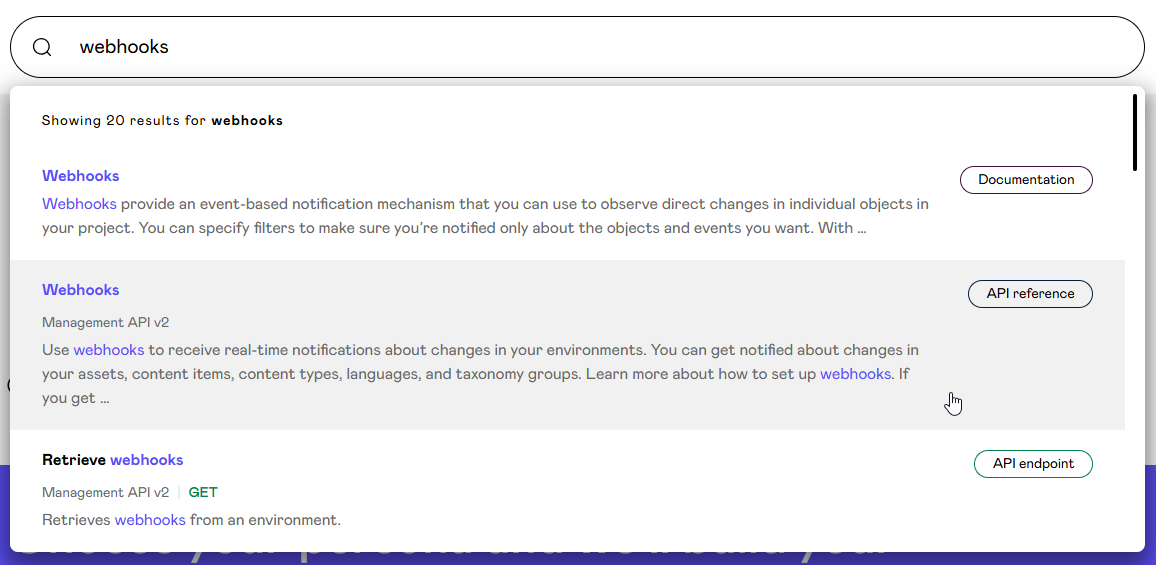1156x565 pixels.
Task: Click the results list scrollbar thumb
Action: coord(1135,132)
